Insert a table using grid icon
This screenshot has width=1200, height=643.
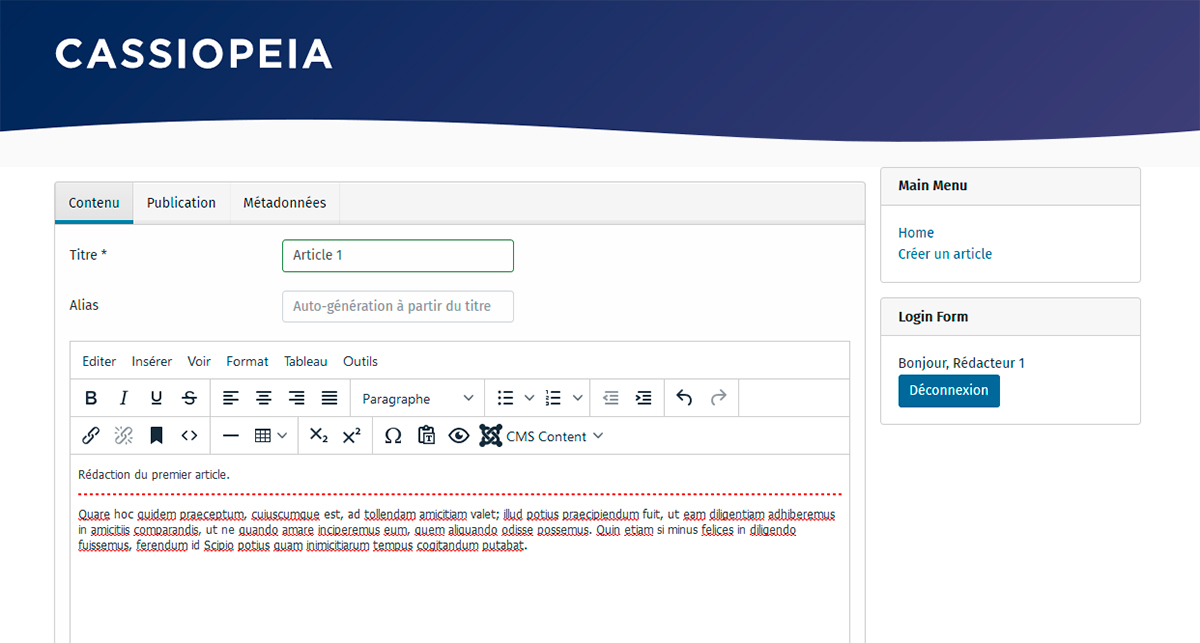[x=263, y=436]
